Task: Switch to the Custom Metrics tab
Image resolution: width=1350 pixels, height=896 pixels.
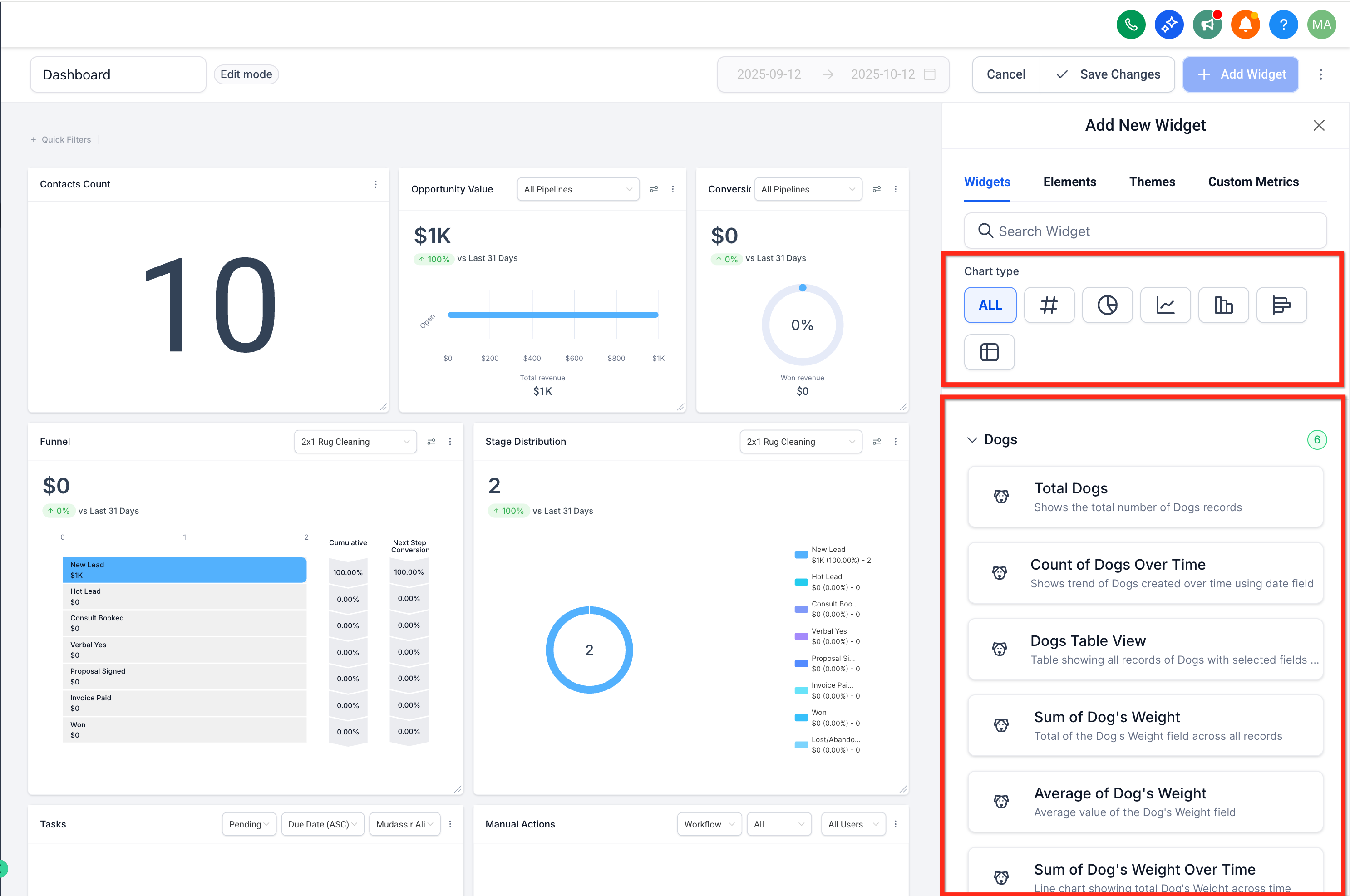Action: point(1253,182)
